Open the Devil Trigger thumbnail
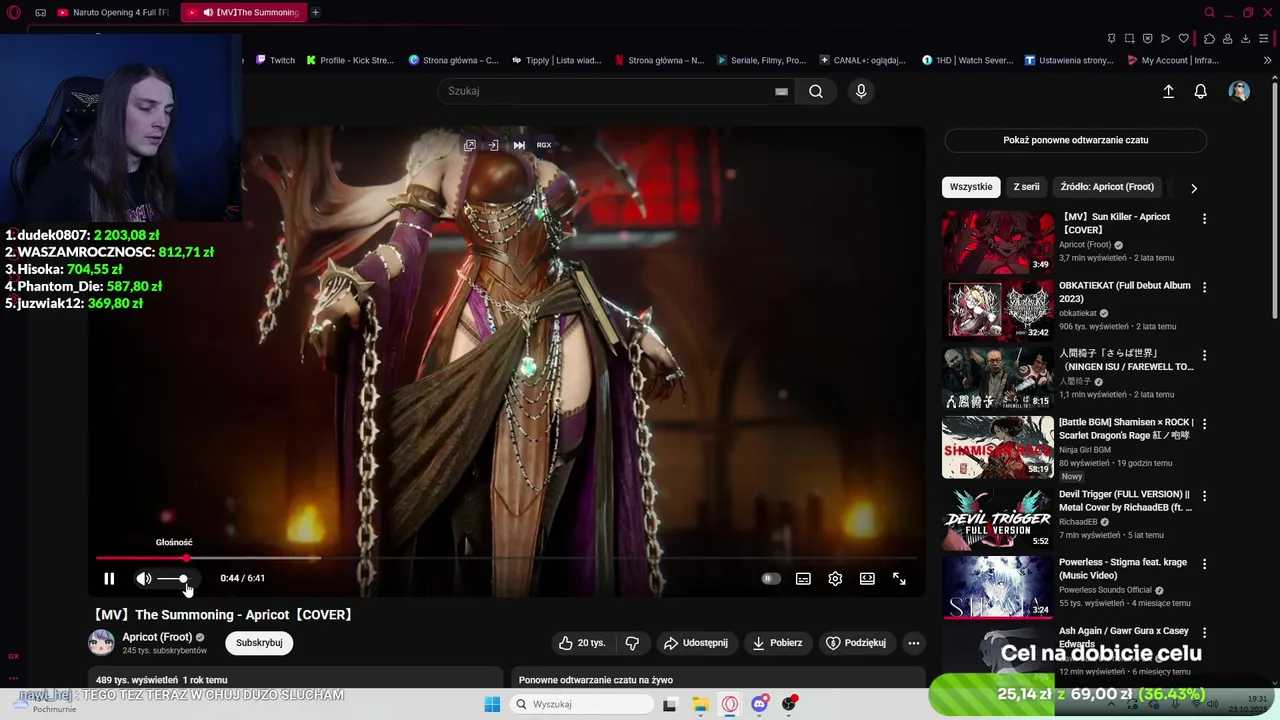The width and height of the screenshot is (1280, 720). 997,518
